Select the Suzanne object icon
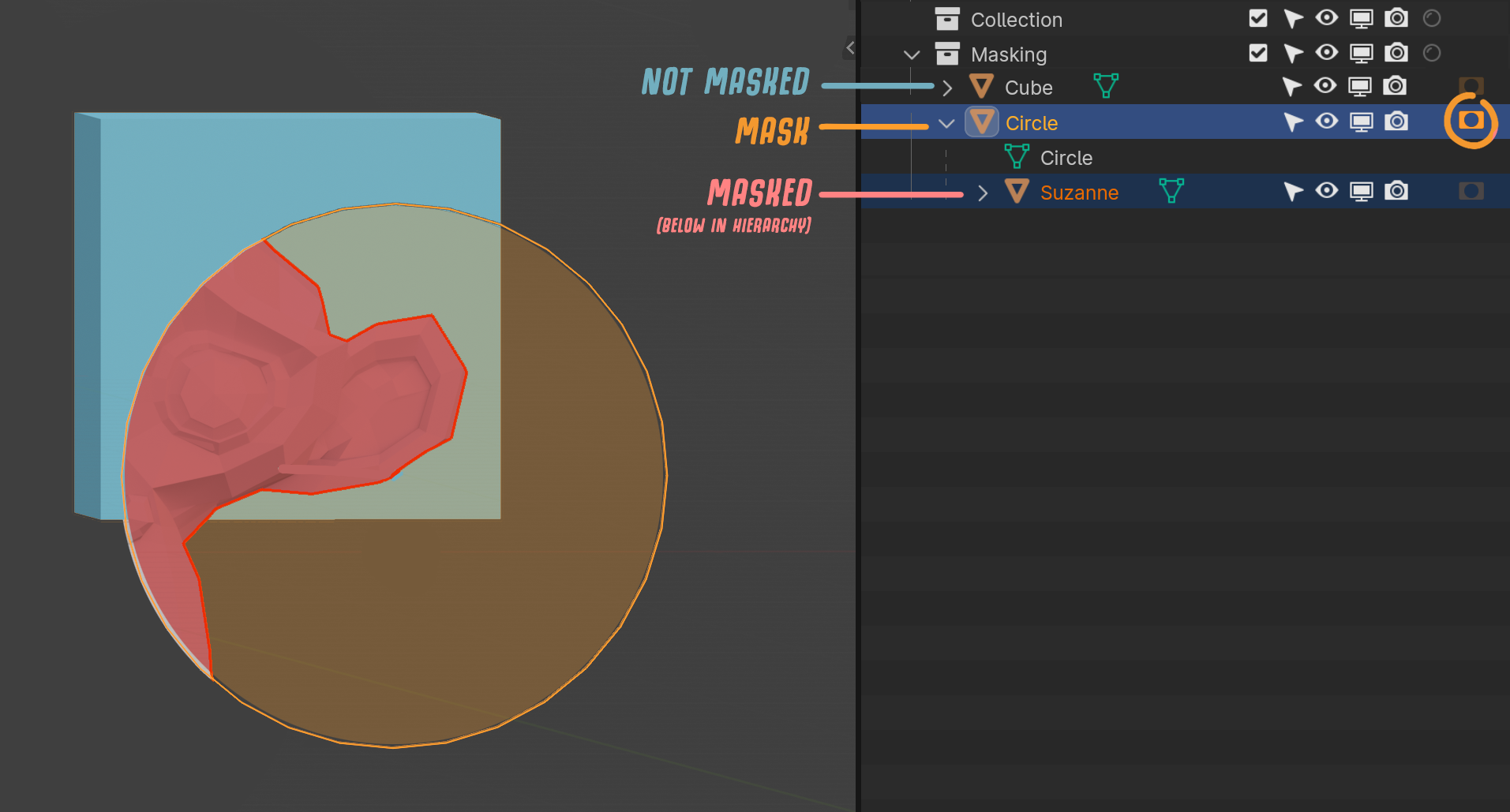Image resolution: width=1510 pixels, height=812 pixels. coord(1017,191)
